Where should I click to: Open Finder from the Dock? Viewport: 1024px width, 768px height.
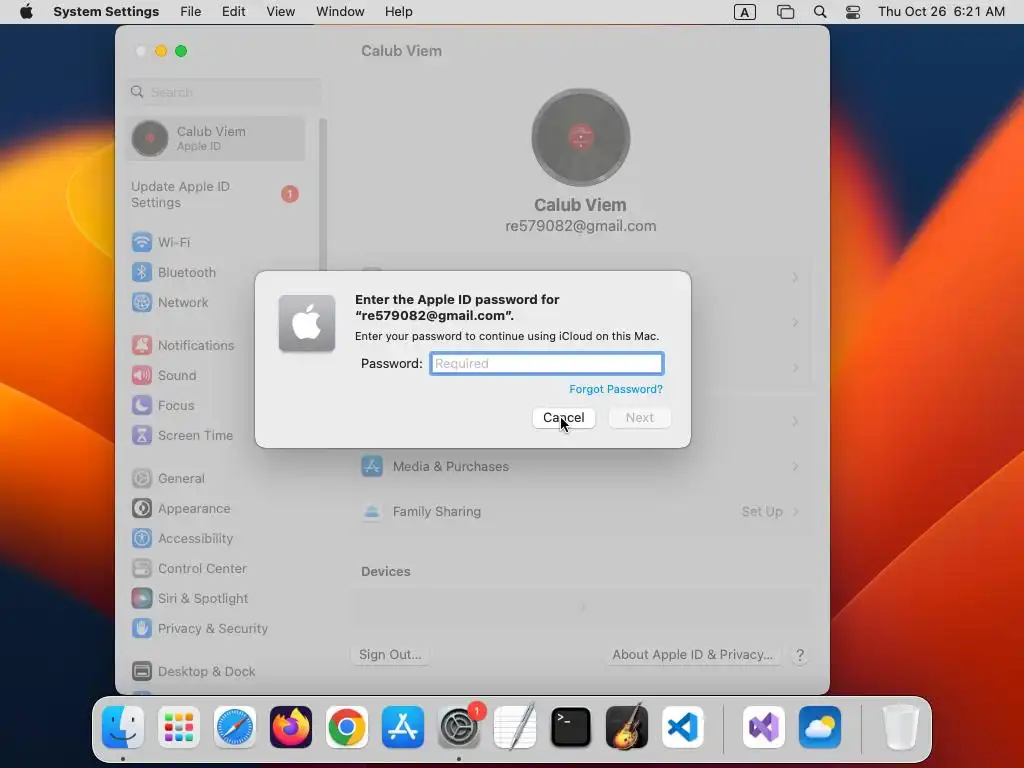[123, 727]
